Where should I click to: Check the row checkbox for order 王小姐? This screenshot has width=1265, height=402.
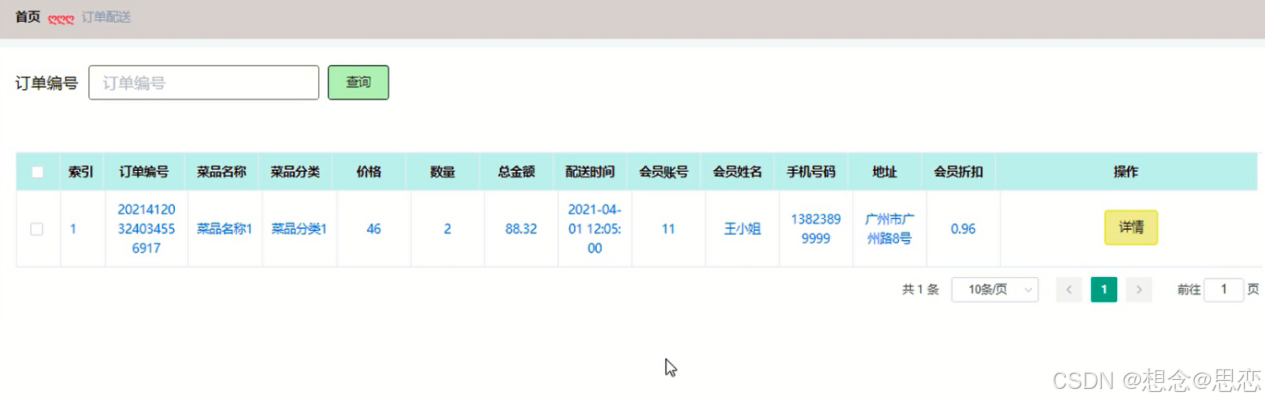pos(38,229)
